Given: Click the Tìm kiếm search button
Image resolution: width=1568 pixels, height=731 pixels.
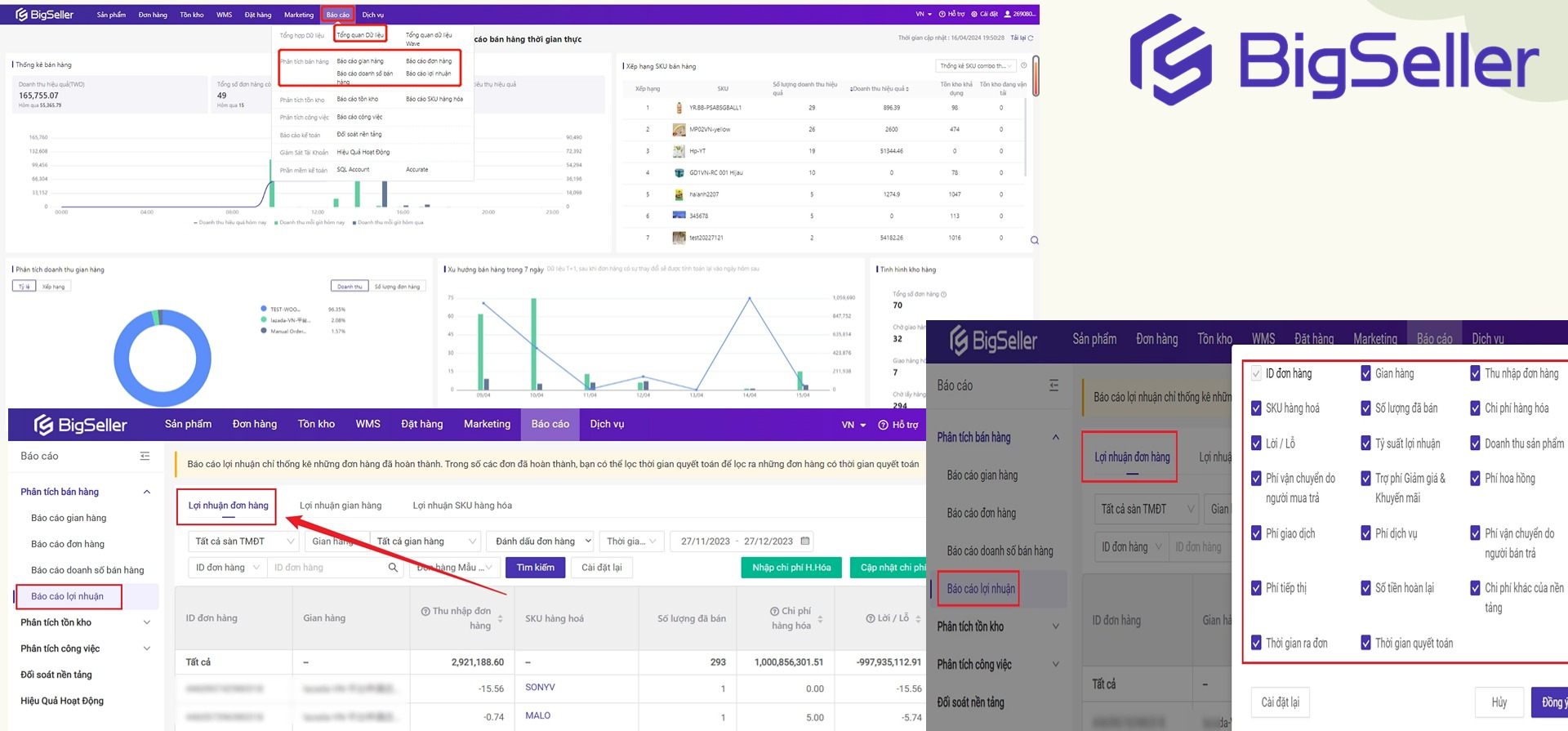Looking at the screenshot, I should coord(535,568).
